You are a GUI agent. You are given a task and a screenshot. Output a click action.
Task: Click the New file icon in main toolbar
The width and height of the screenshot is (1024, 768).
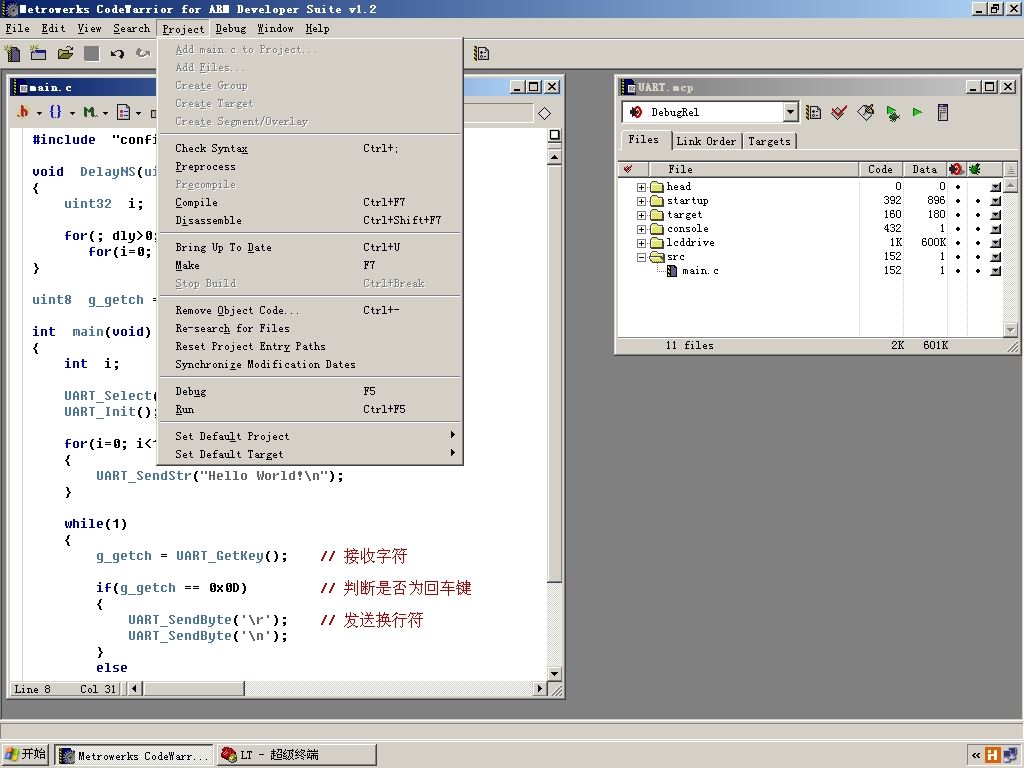[12, 53]
